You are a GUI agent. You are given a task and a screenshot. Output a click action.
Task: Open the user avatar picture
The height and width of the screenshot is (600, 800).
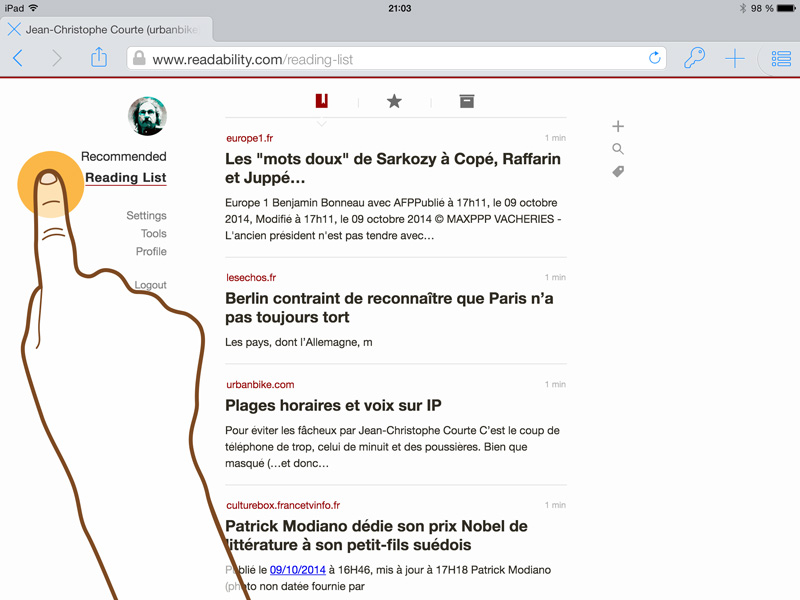pyautogui.click(x=147, y=116)
